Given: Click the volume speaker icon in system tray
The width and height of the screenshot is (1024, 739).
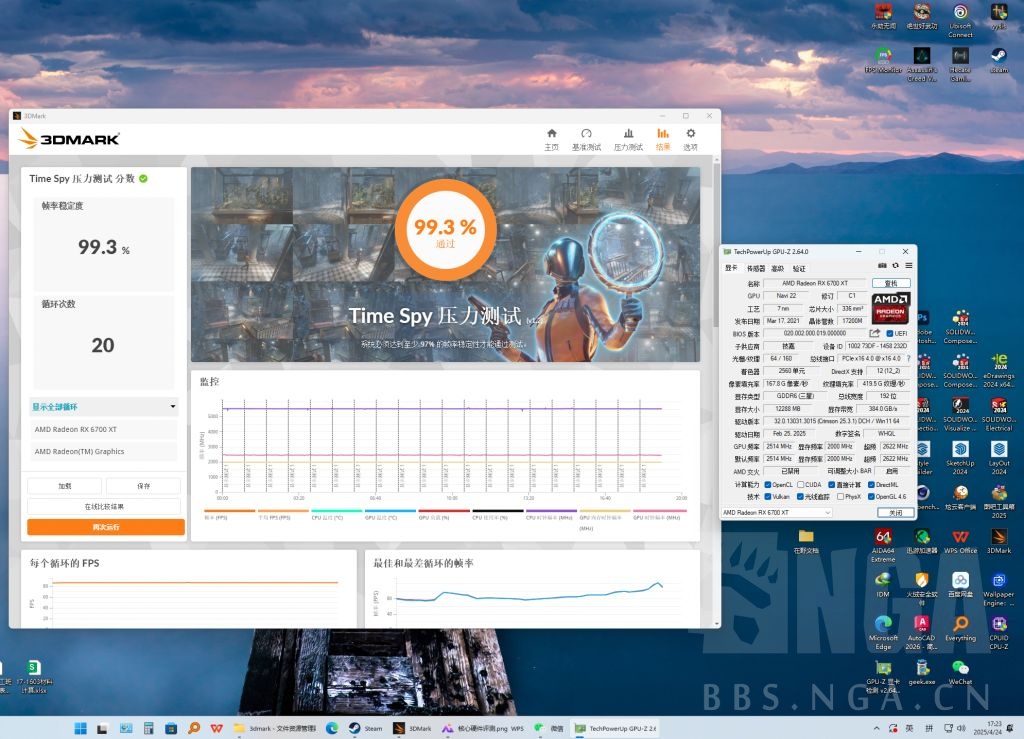Looking at the screenshot, I should coord(961,728).
